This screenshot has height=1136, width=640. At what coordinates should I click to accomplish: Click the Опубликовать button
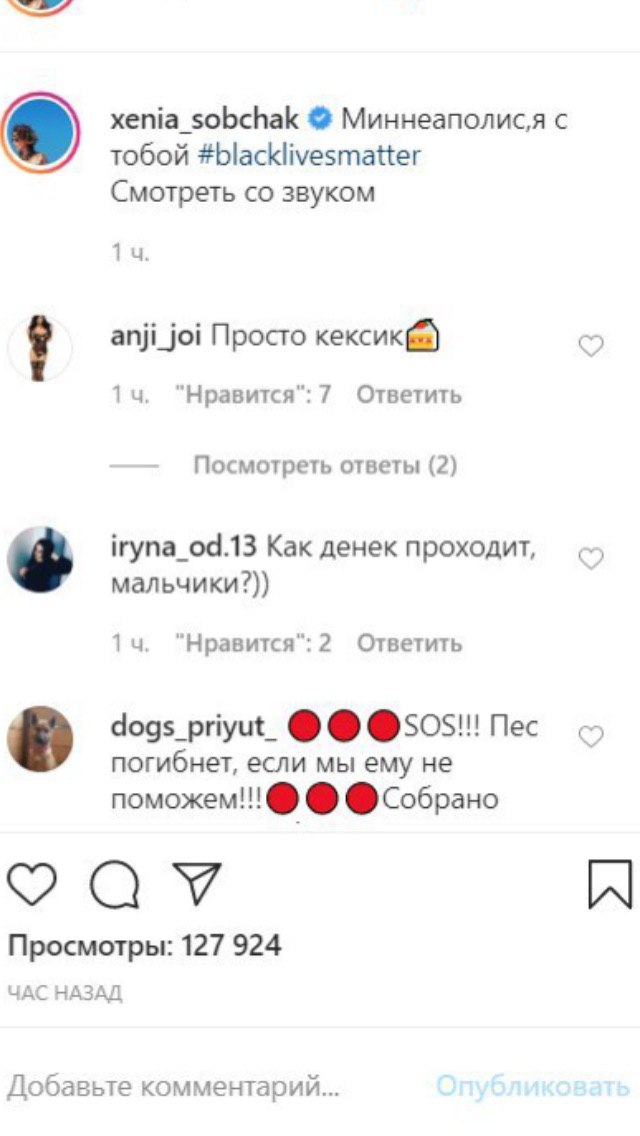coord(533,1087)
